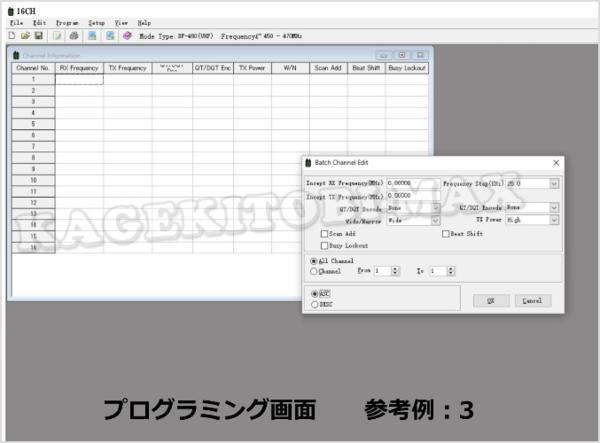The image size is (600, 443).
Task: Select channel row 12 header
Action: coord(33,203)
